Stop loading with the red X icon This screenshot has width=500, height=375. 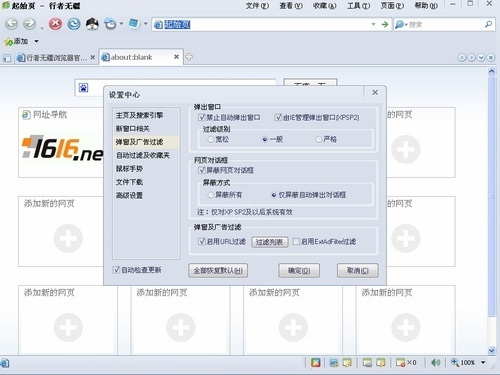[x=55, y=24]
